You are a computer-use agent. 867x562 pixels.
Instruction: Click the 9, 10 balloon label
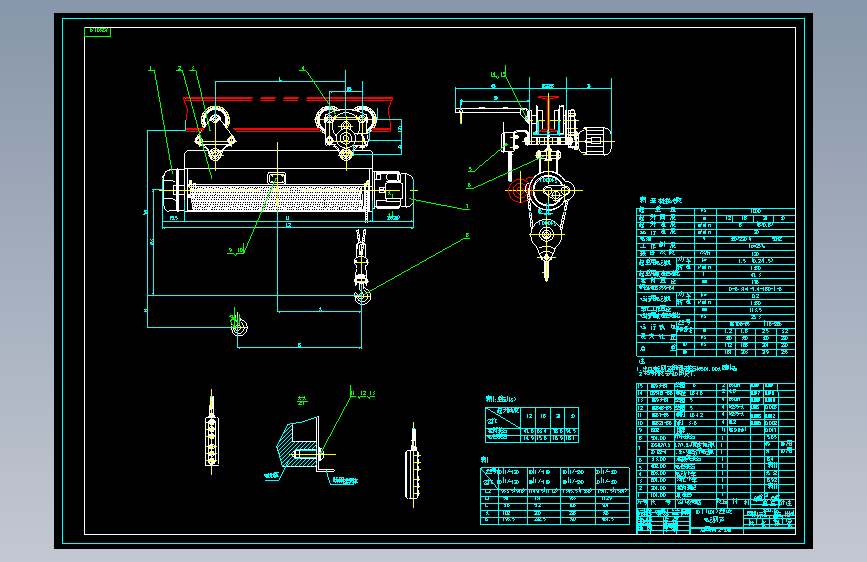(x=236, y=251)
